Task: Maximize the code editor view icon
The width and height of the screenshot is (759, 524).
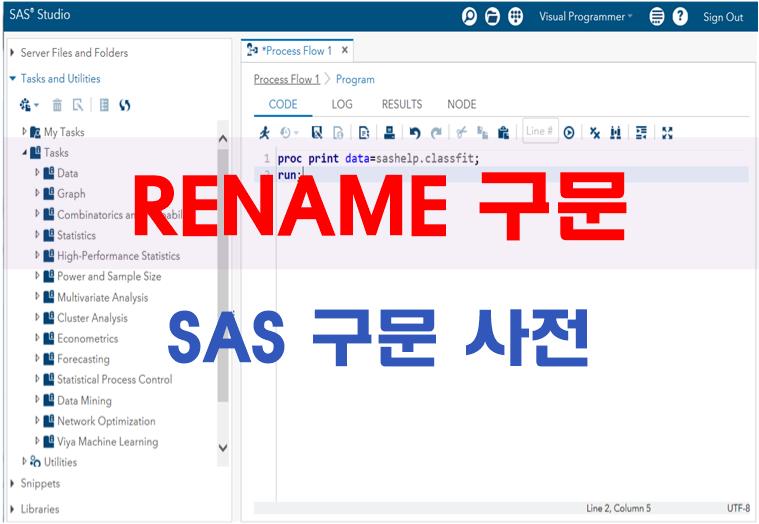Action: [x=667, y=132]
